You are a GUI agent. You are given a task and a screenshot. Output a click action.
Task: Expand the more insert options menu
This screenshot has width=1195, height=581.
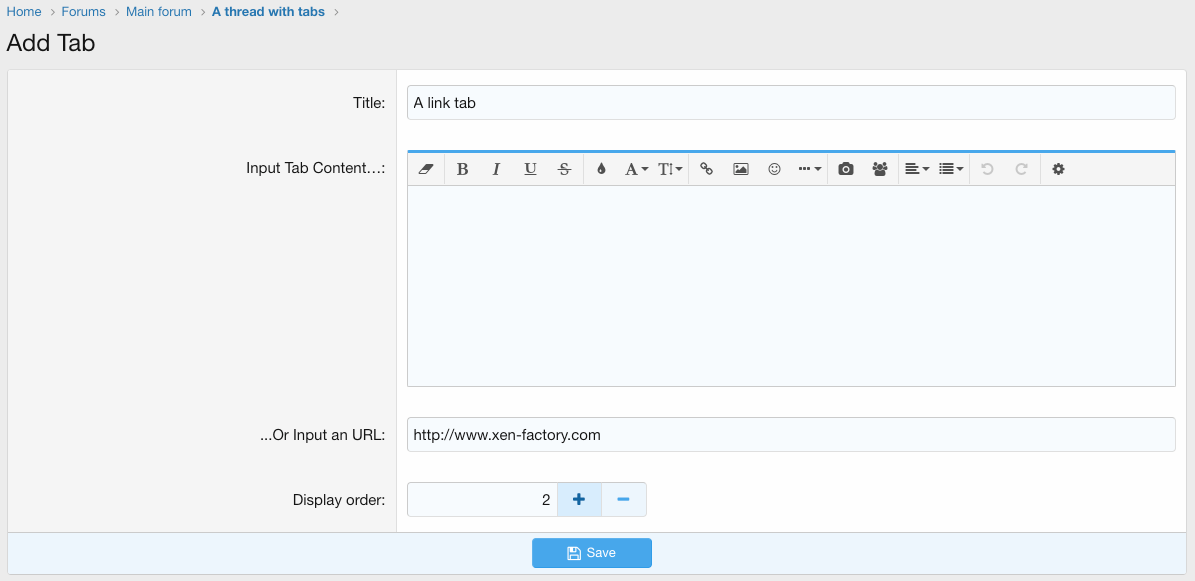click(x=809, y=170)
